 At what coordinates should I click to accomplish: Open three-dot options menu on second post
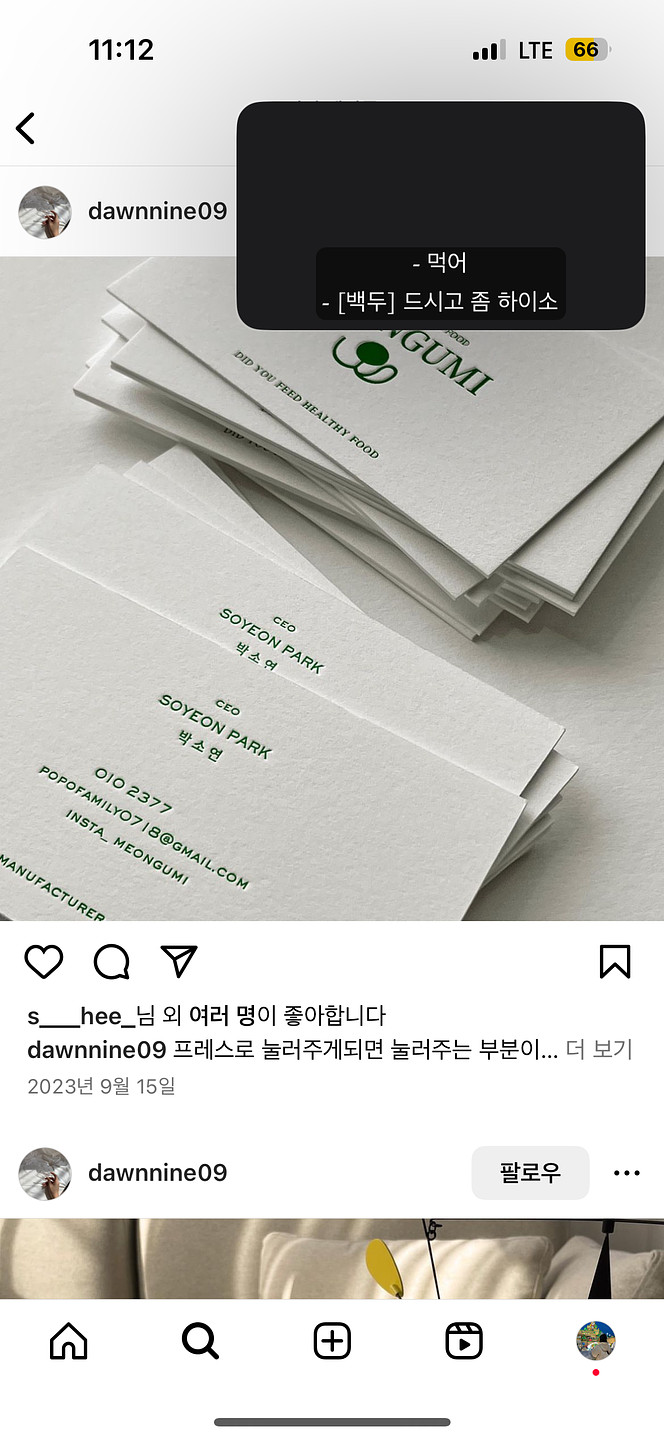627,1173
